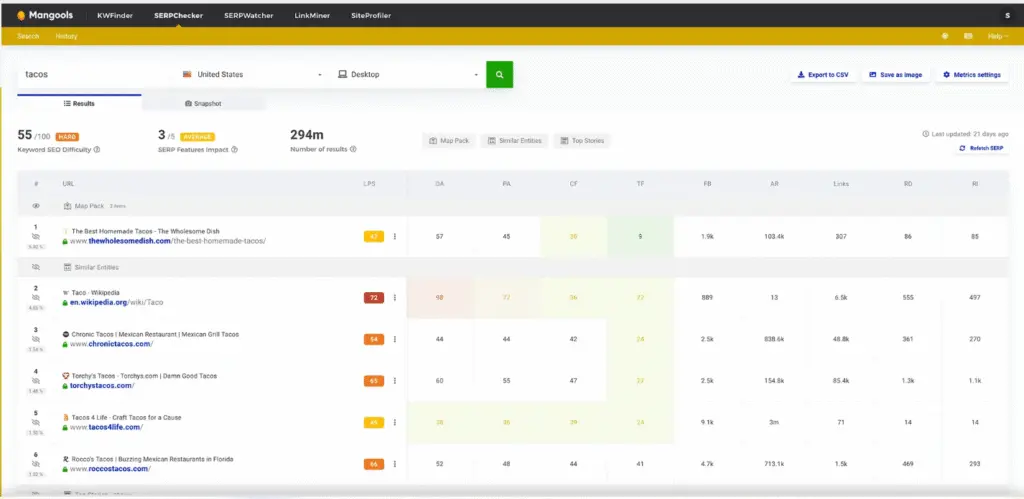Open thewholesomedish.com best-homemade-tacos link

(x=168, y=241)
